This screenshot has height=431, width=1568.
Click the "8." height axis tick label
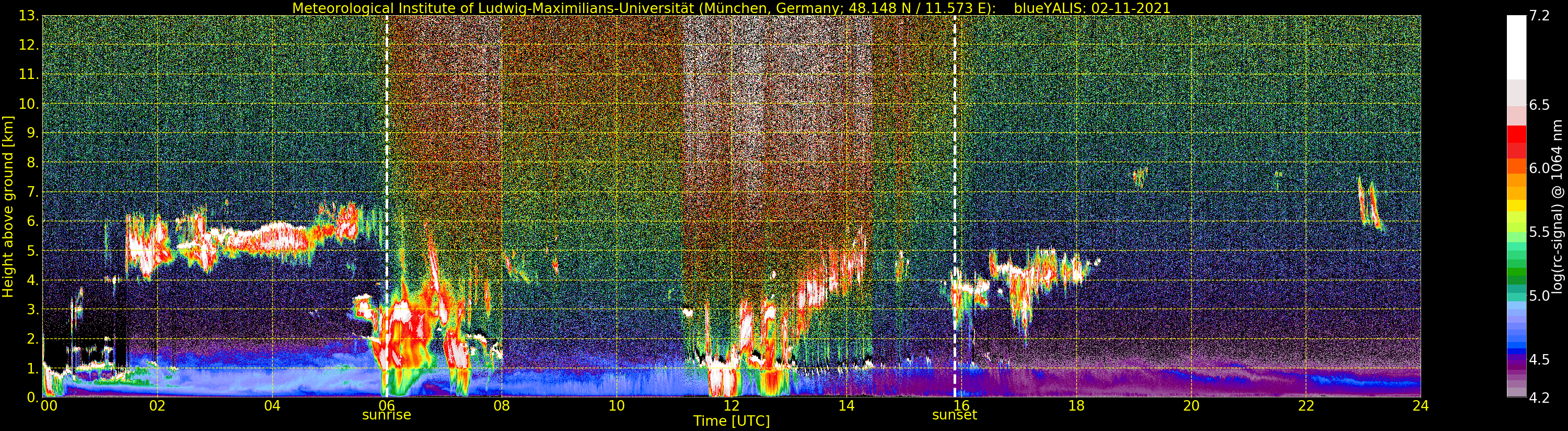[32, 162]
